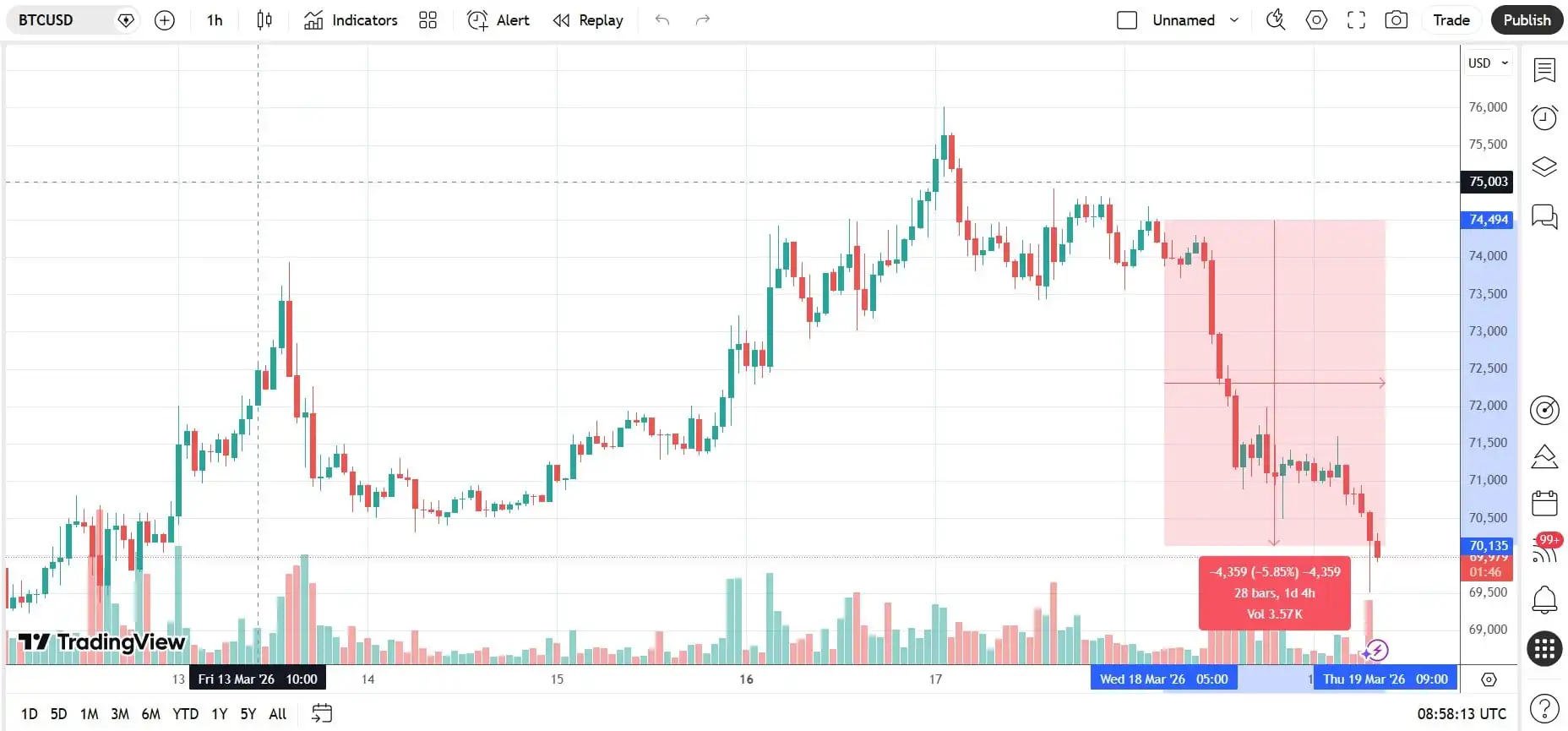Open the candle style selector
The width and height of the screenshot is (1568, 731).
(264, 19)
